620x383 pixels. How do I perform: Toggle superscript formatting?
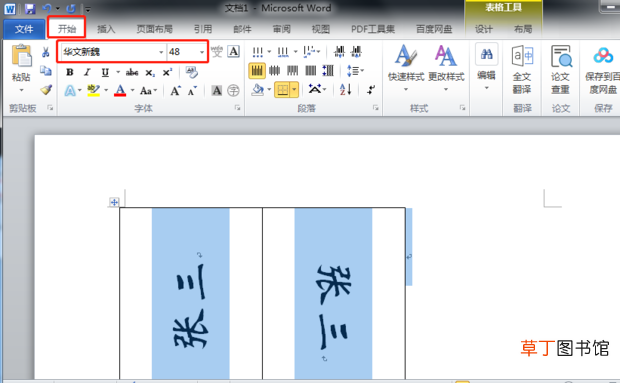coord(167,72)
